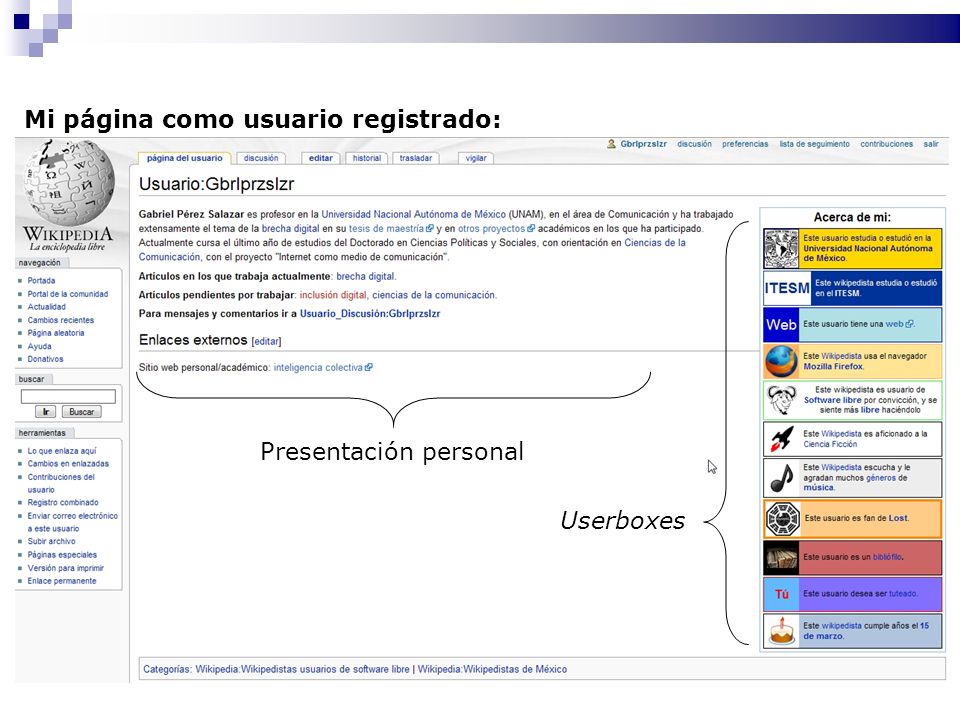Click the 'Ir' search button
960x720 pixels.
click(46, 412)
